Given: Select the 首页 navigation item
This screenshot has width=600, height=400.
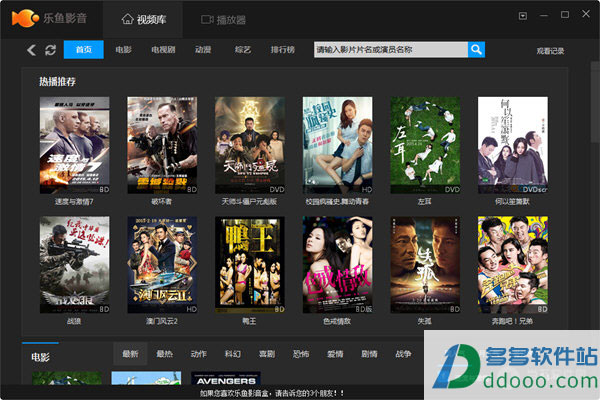Looking at the screenshot, I should pyautogui.click(x=84, y=49).
